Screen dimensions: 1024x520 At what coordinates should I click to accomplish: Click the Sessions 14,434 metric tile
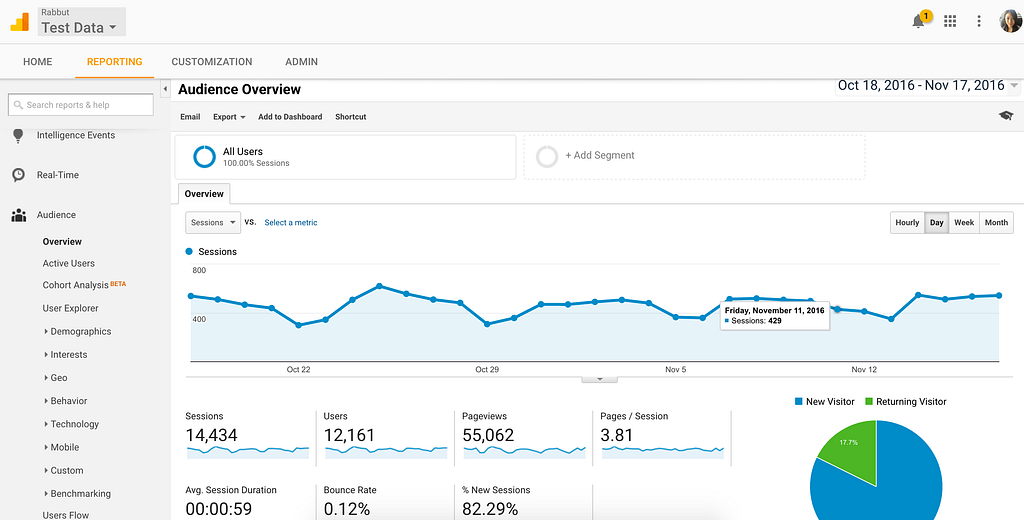pos(248,436)
